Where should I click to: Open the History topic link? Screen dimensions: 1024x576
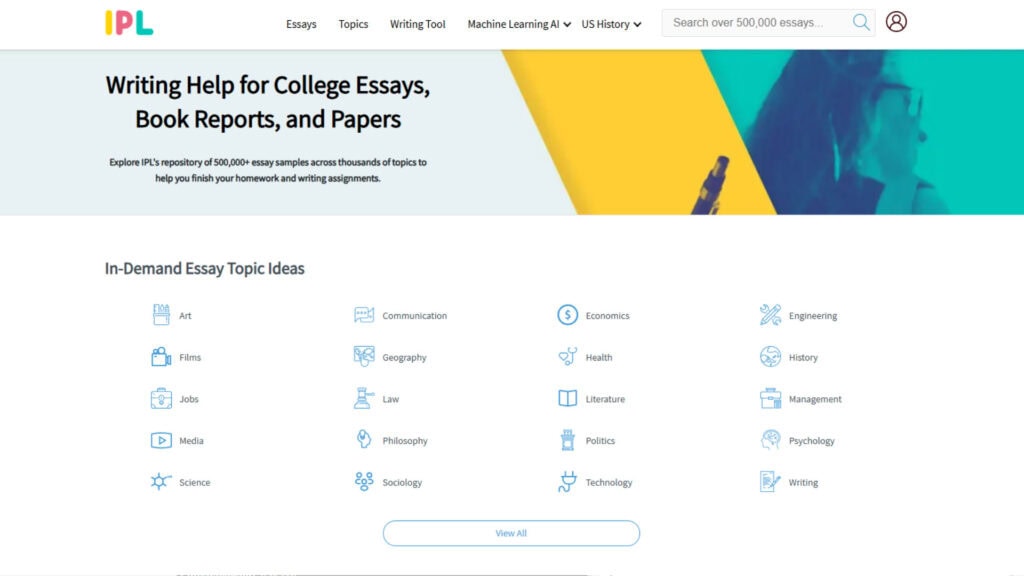click(803, 357)
